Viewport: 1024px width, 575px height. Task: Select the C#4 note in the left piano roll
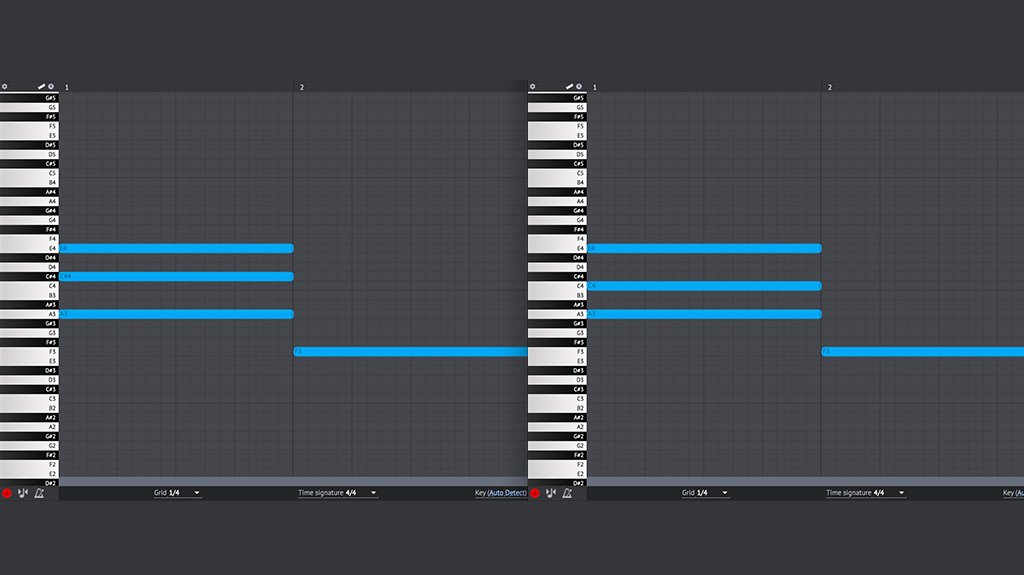coord(176,276)
